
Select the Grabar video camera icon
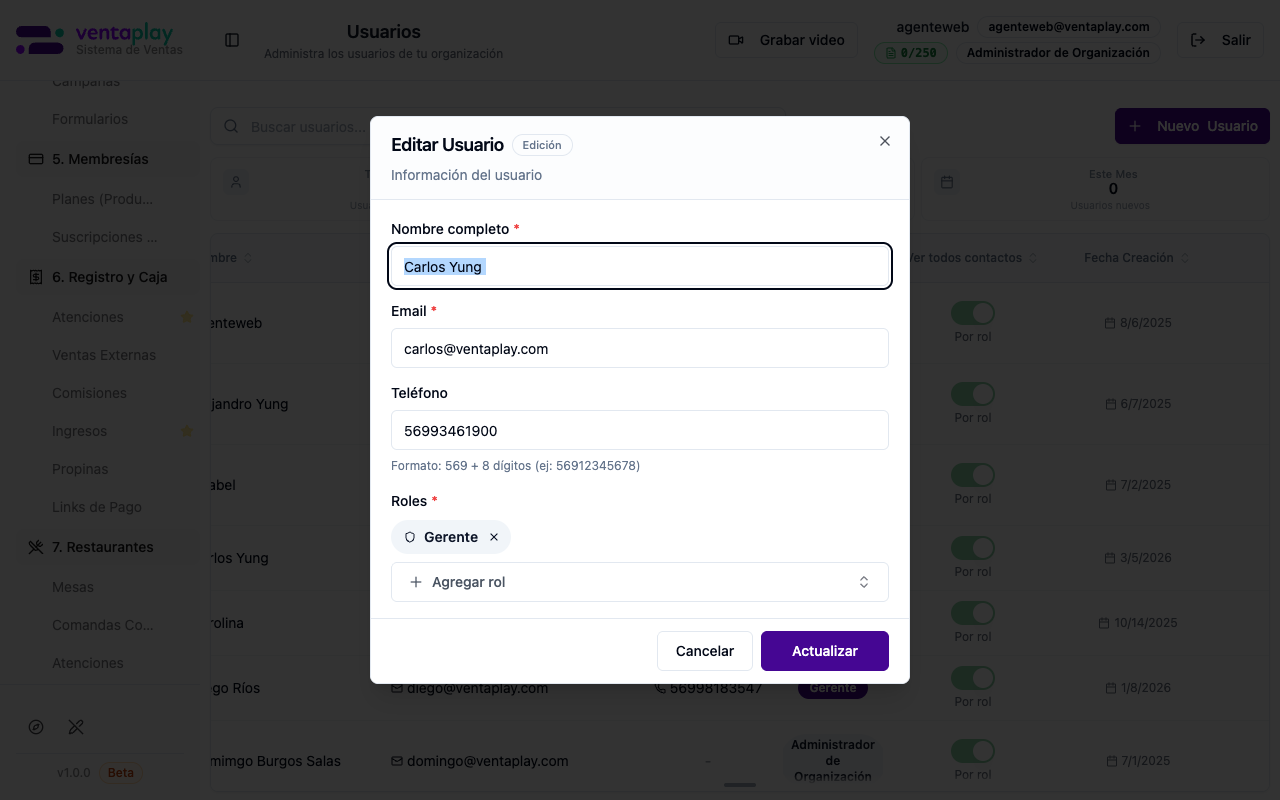coord(736,40)
